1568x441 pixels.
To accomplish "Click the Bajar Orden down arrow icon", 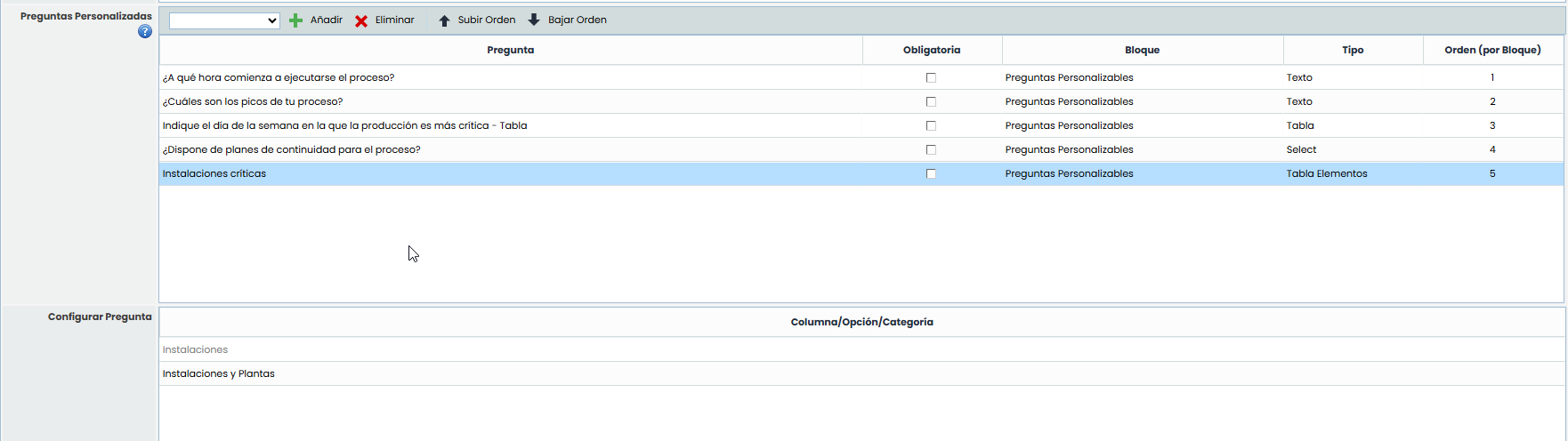I will 534,20.
